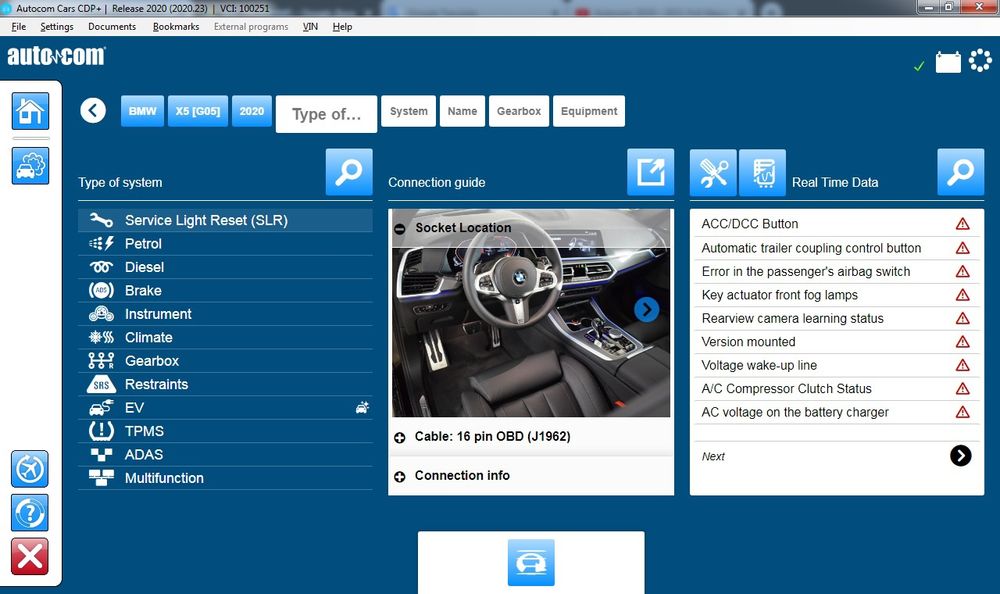Viewport: 1000px width, 594px height.
Task: Select the Petrol system type
Action: point(225,244)
